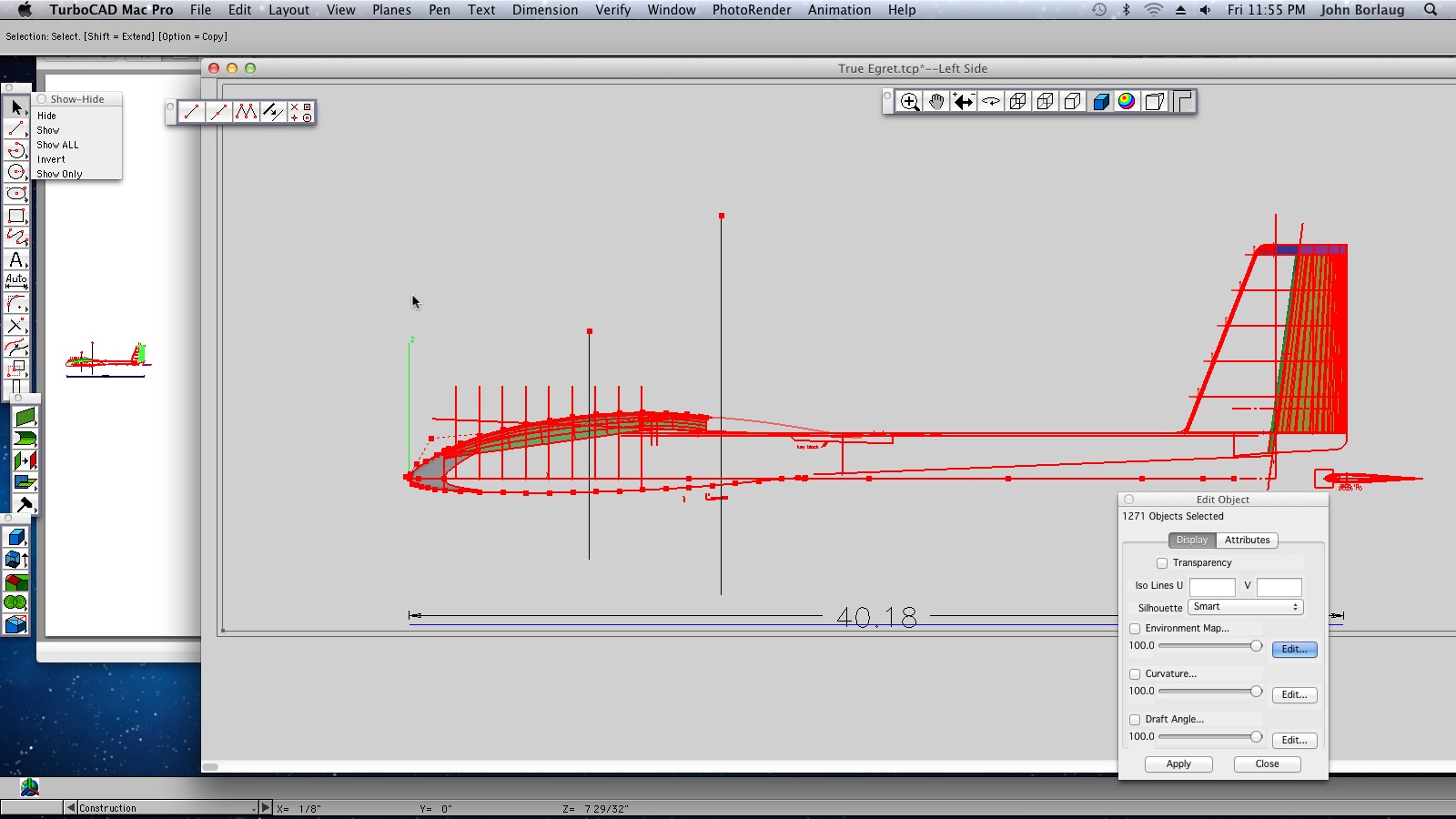The height and width of the screenshot is (819, 1456).
Task: Select the Fillet tool
Action: [x=16, y=304]
